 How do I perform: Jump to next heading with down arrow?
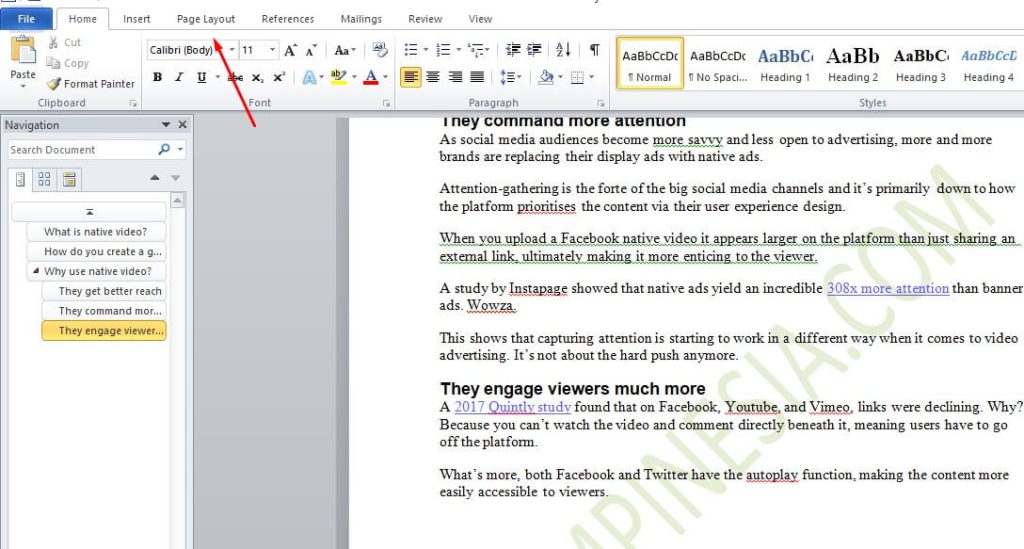[x=175, y=178]
